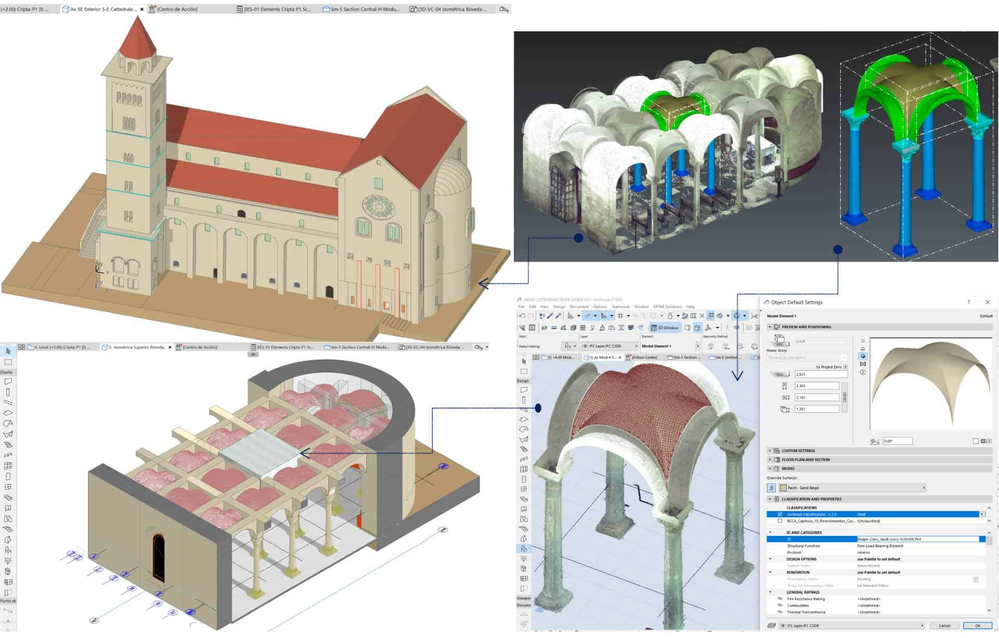Image resolution: width=999 pixels, height=638 pixels.
Task: Collapse the General Ratings group
Action: 770,592
